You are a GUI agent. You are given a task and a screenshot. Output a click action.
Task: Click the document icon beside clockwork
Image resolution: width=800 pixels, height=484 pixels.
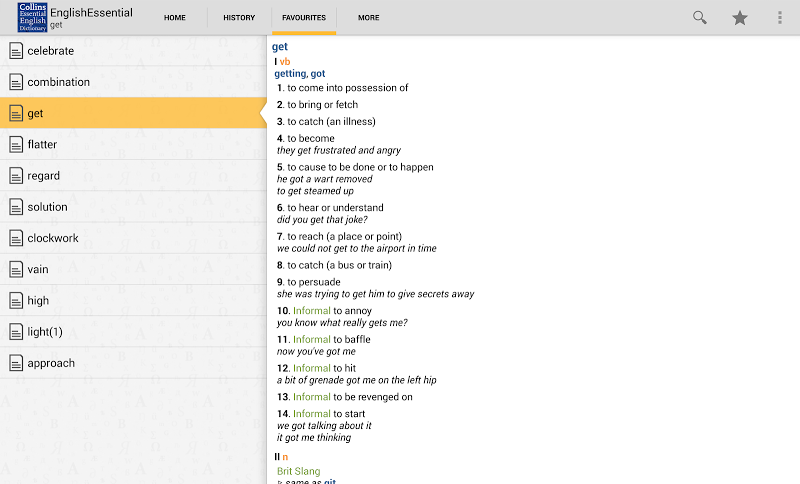pyautogui.click(x=16, y=238)
